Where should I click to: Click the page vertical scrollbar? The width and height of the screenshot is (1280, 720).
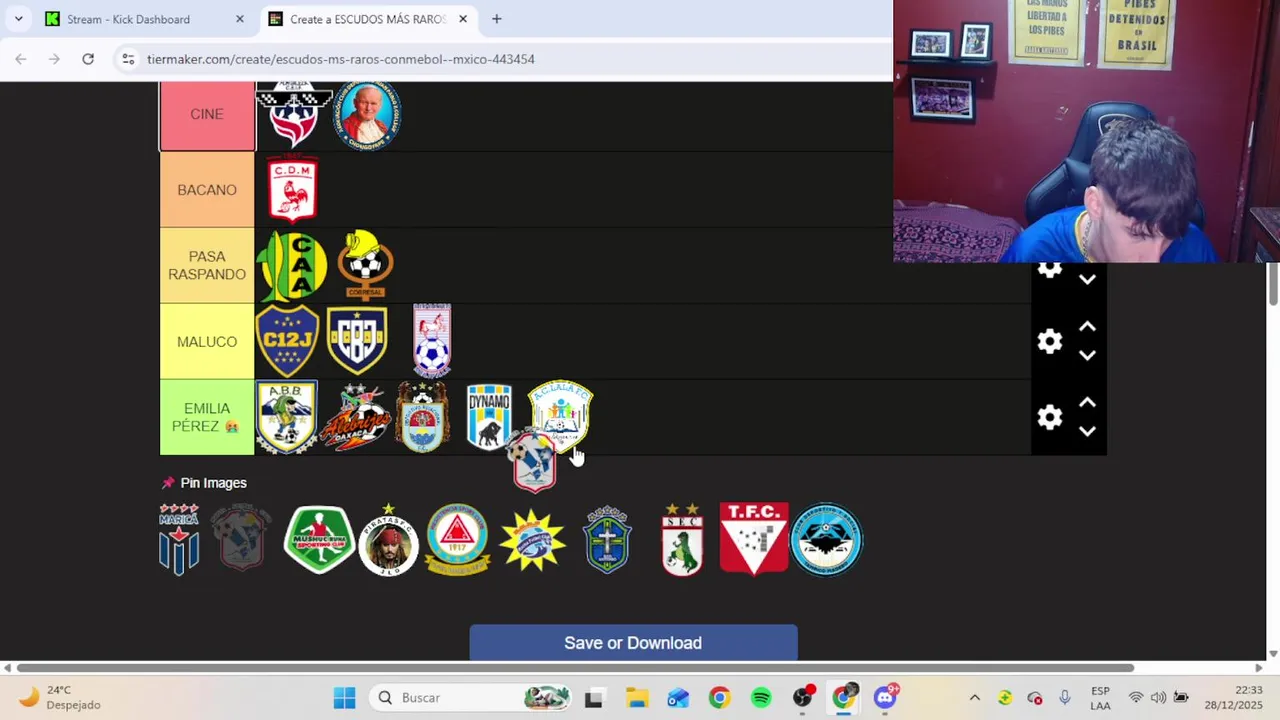coord(1273,285)
